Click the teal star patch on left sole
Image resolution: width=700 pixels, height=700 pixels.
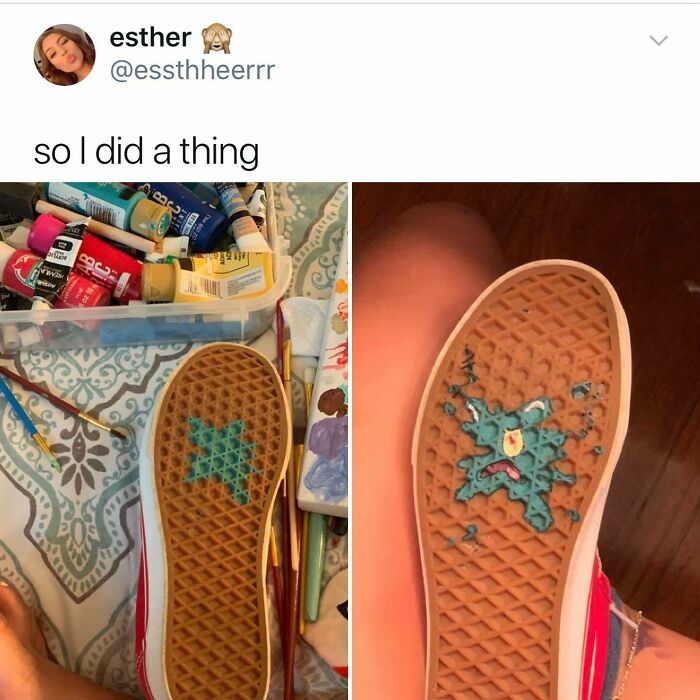[221, 459]
